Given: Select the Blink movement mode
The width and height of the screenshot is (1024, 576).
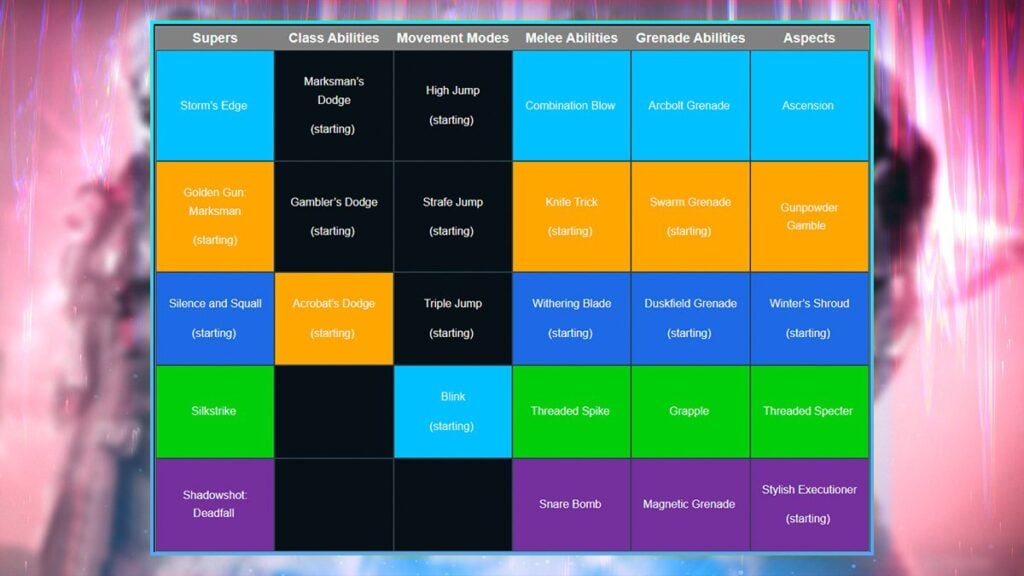Looking at the screenshot, I should click(x=452, y=411).
